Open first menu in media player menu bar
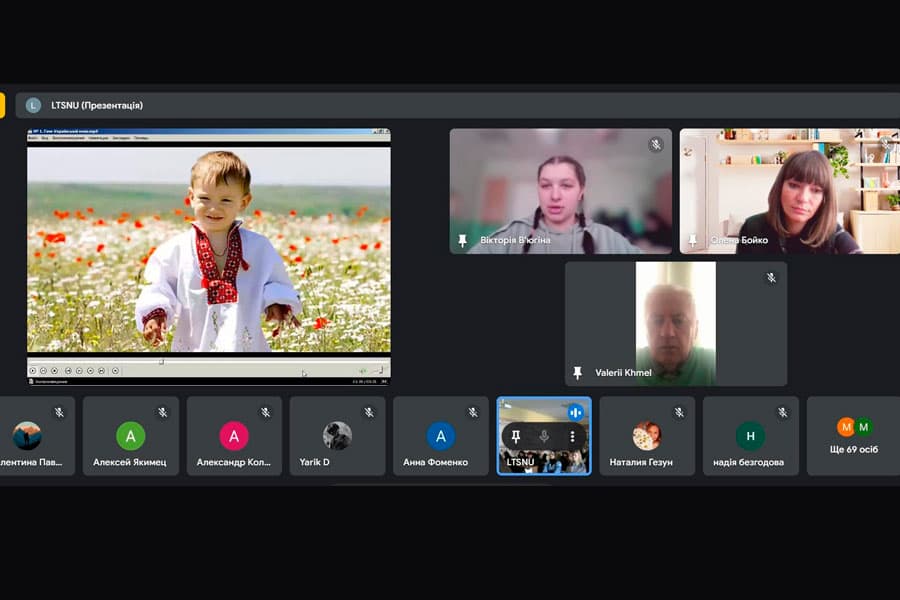This screenshot has width=900, height=600. click(x=33, y=138)
